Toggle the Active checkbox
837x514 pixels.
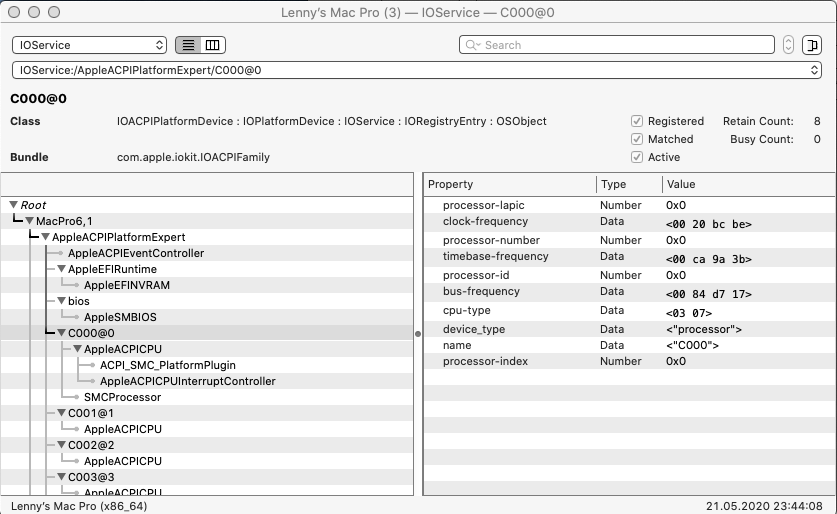coord(636,157)
